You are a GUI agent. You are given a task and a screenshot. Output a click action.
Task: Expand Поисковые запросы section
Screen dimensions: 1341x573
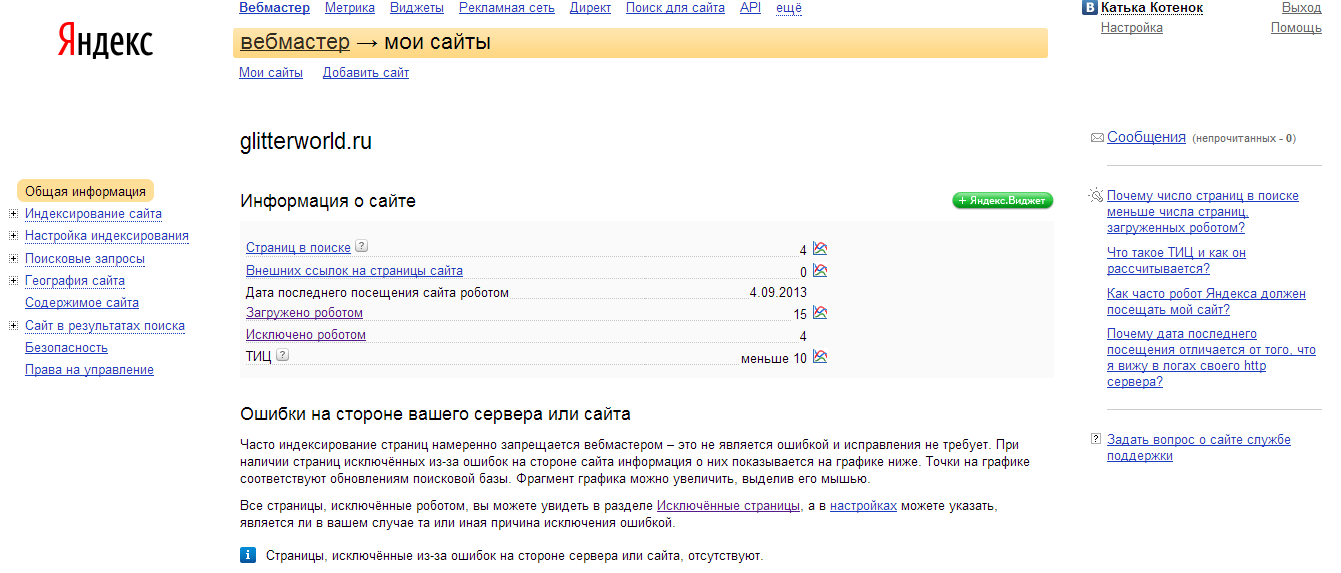tap(13, 258)
